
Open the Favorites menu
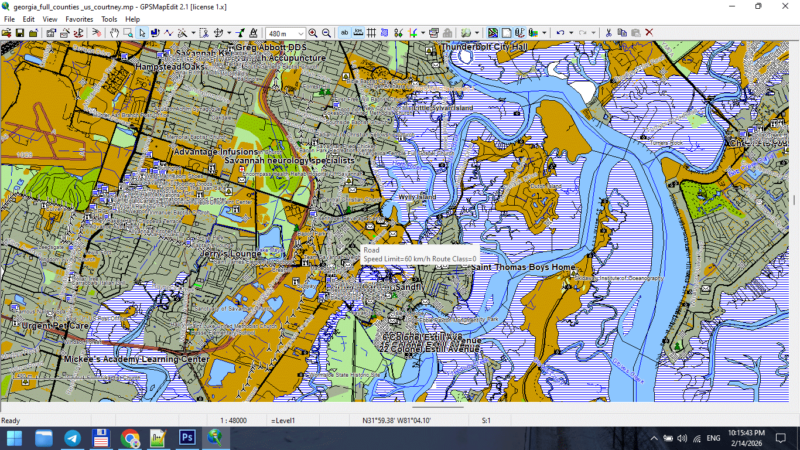79,19
